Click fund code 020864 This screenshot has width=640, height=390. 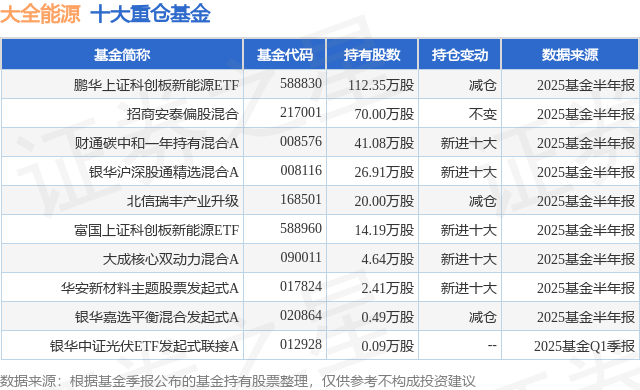pos(301,315)
